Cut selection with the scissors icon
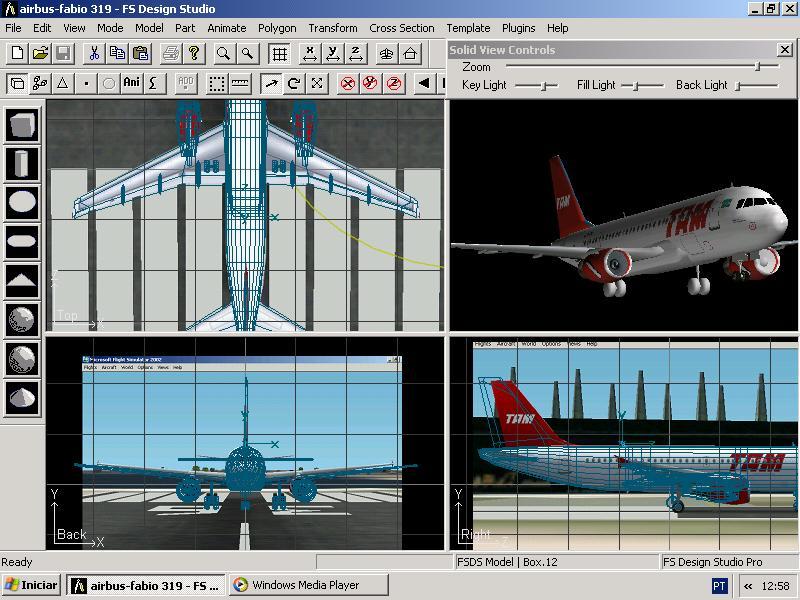The height and width of the screenshot is (600, 800). point(94,53)
